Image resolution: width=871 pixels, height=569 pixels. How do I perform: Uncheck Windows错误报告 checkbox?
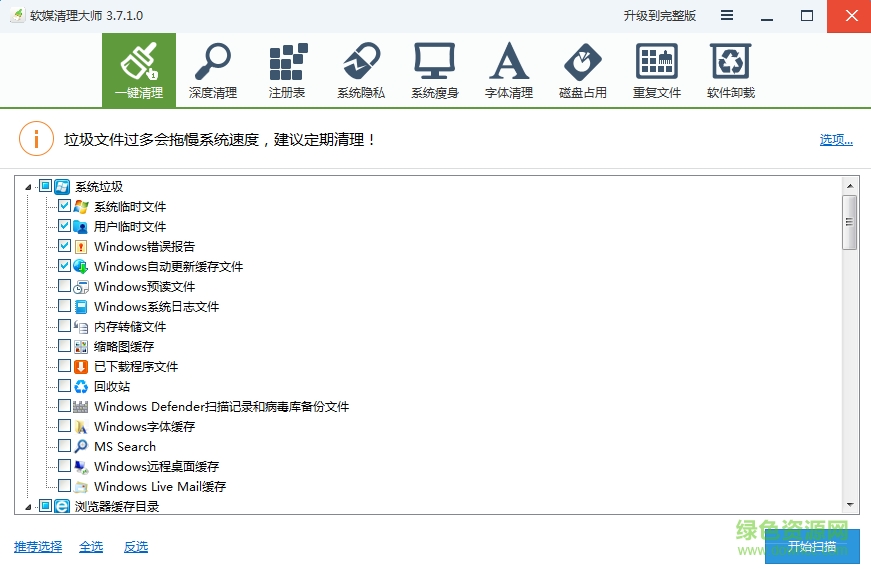(64, 246)
